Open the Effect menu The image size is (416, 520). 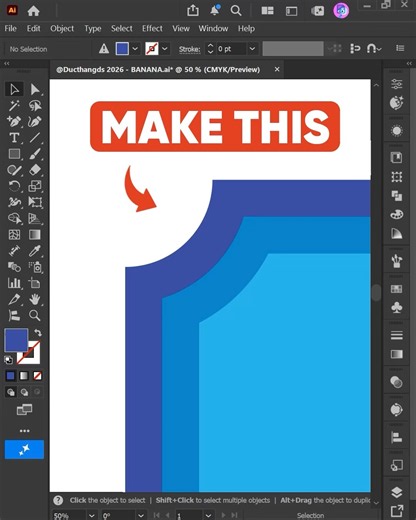tap(152, 29)
